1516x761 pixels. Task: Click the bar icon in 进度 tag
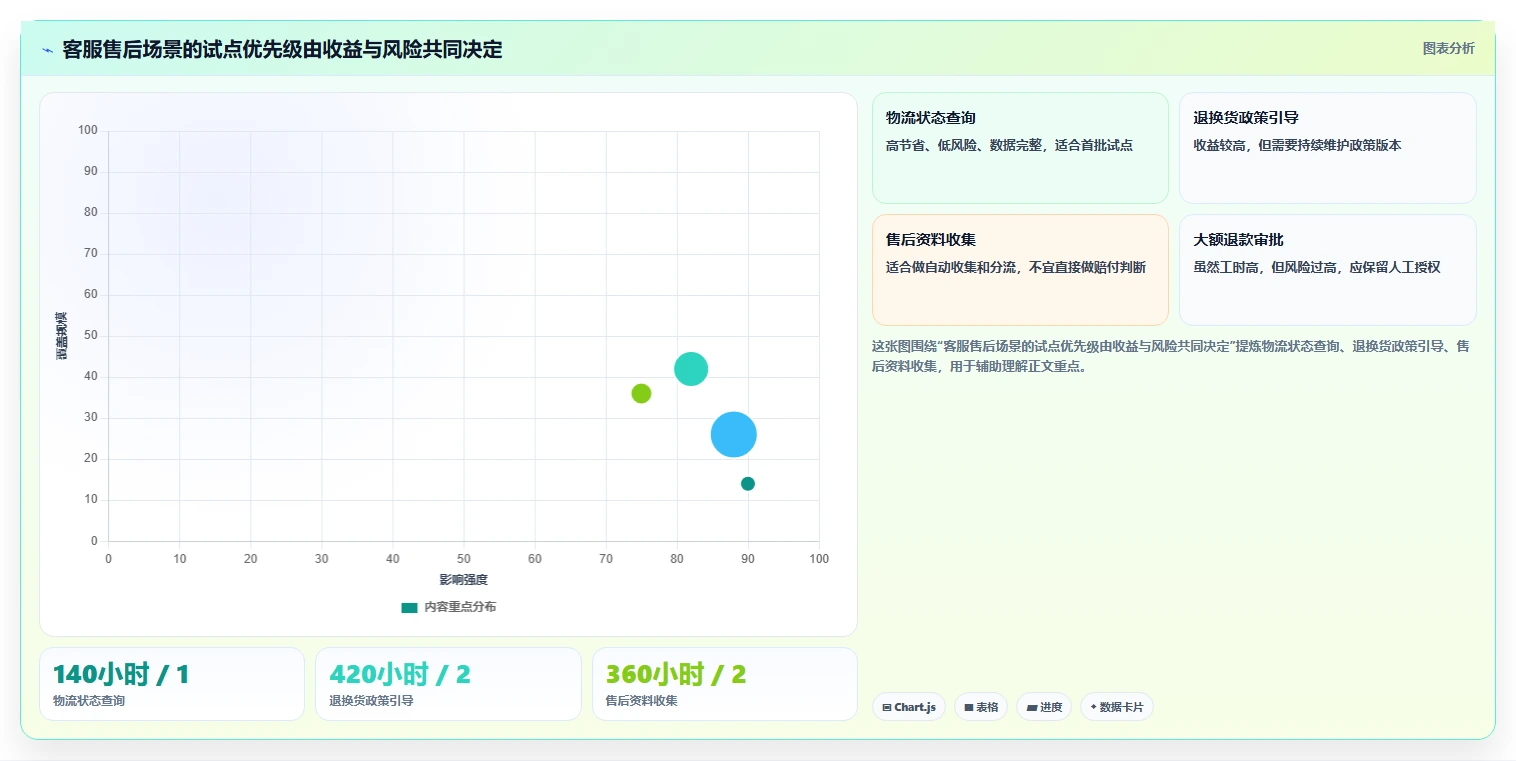point(1031,707)
